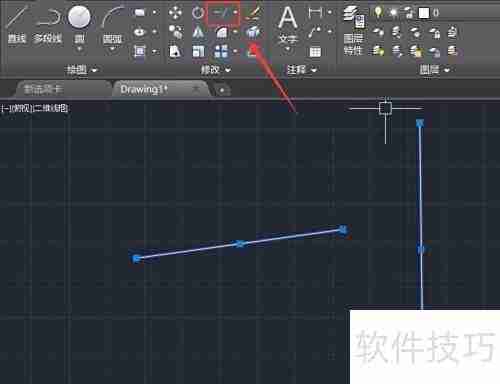Toggle layer 0 freeze sun icon

coord(394,13)
